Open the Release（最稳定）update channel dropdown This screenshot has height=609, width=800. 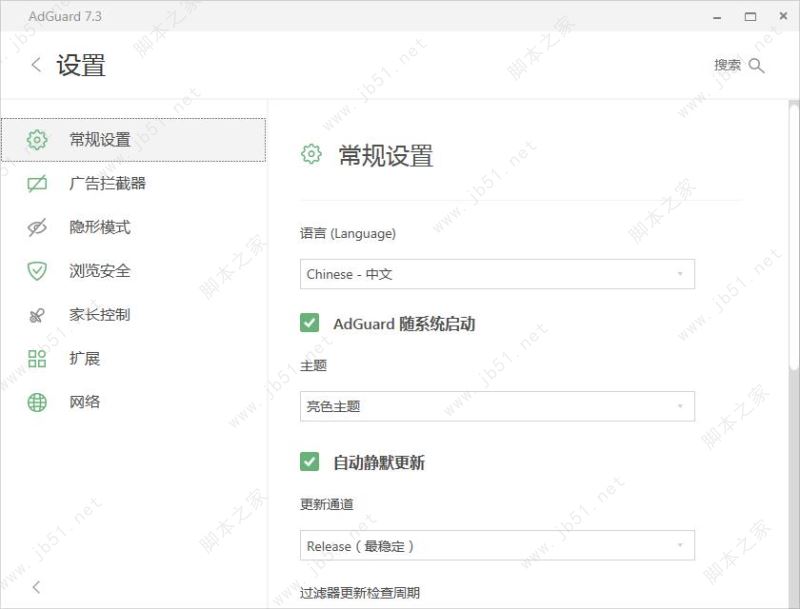[x=497, y=545]
